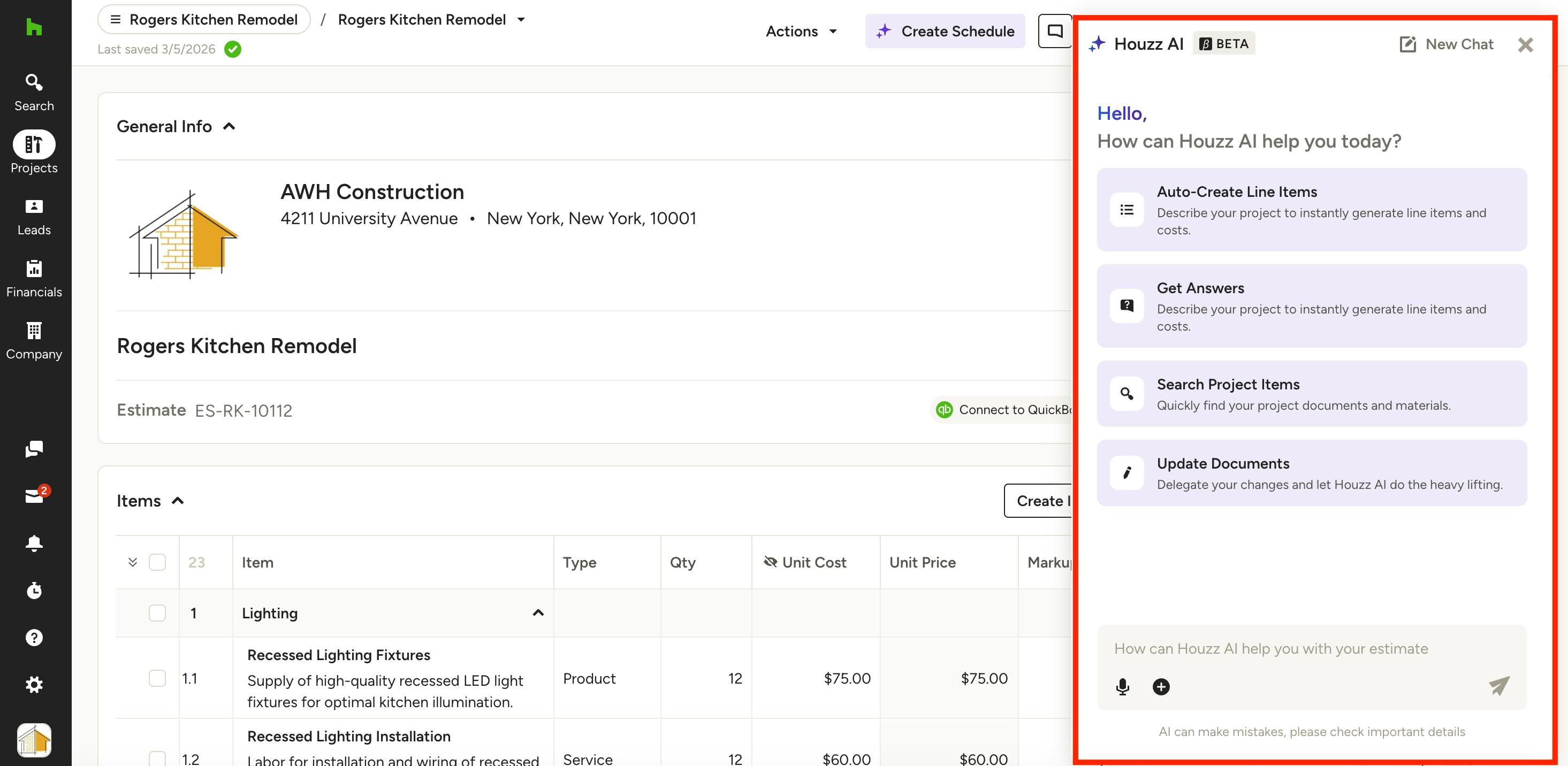The width and height of the screenshot is (1568, 766).
Task: Select the Auto-Create Line Items suggestion
Action: coord(1312,210)
